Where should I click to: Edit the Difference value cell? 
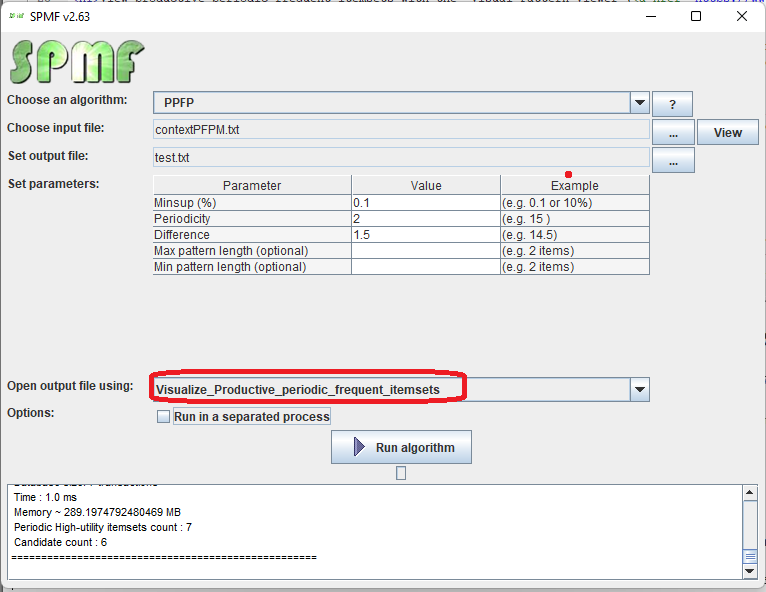[425, 234]
